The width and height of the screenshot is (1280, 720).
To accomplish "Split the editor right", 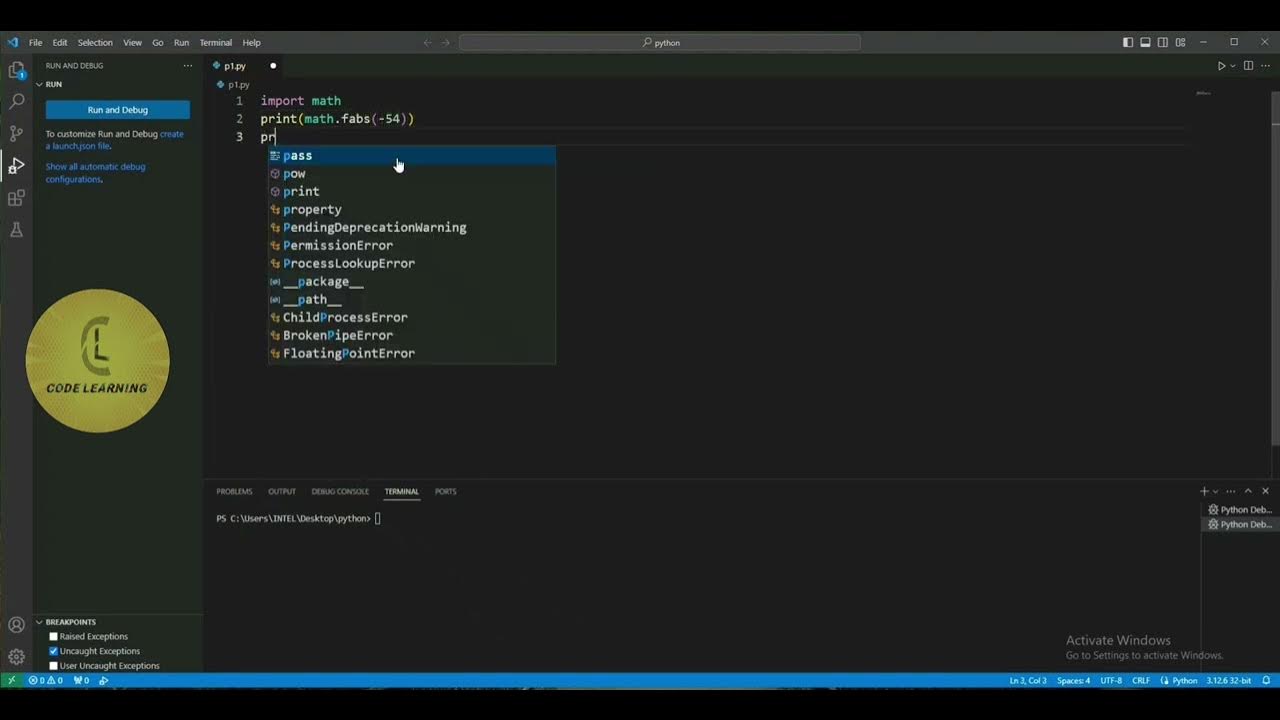I will point(1248,66).
